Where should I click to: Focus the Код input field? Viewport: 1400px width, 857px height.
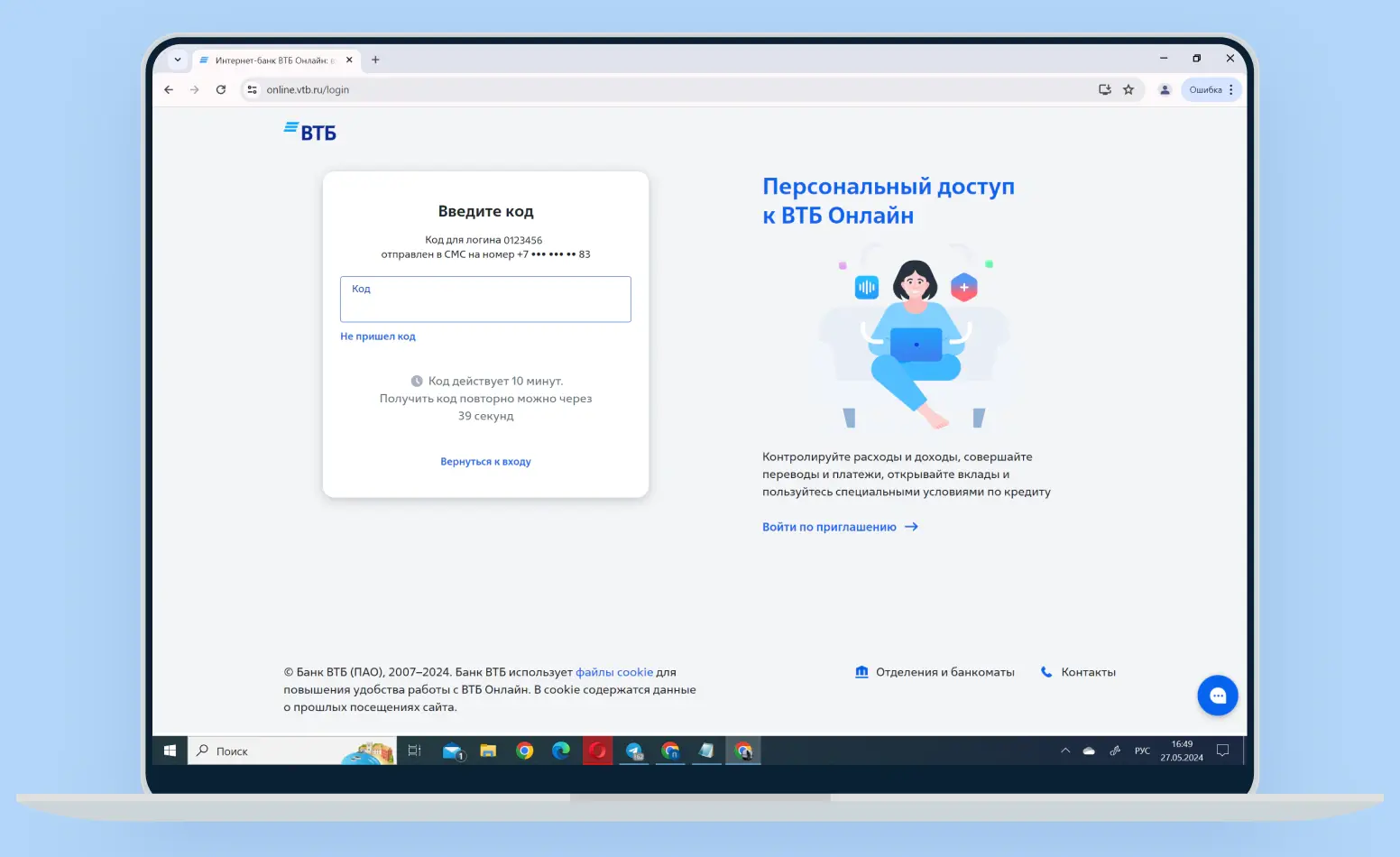point(485,299)
